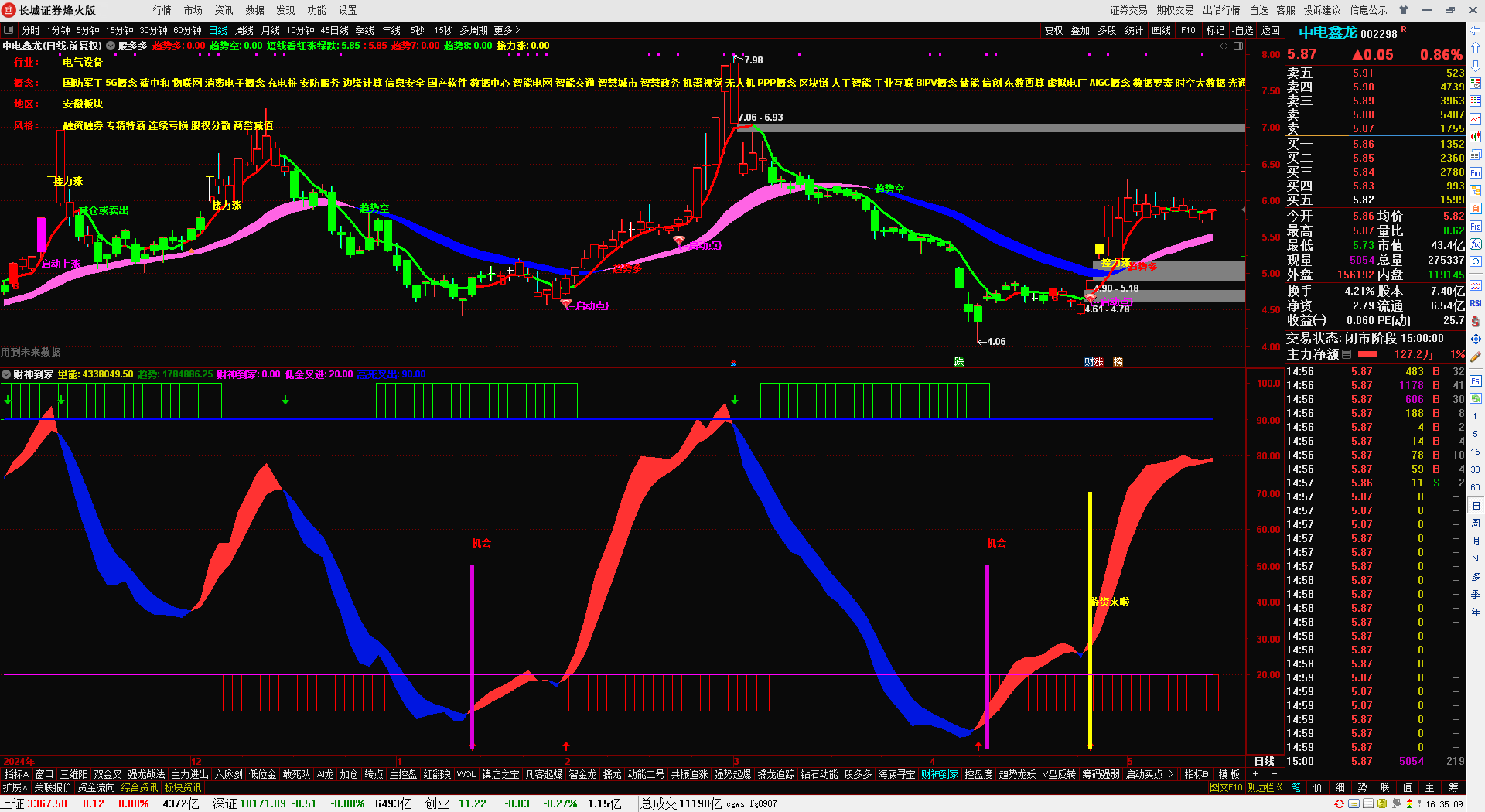Image resolution: width=1485 pixels, height=812 pixels.
Task: Click 期权交易 options trading link
Action: 1176,10
